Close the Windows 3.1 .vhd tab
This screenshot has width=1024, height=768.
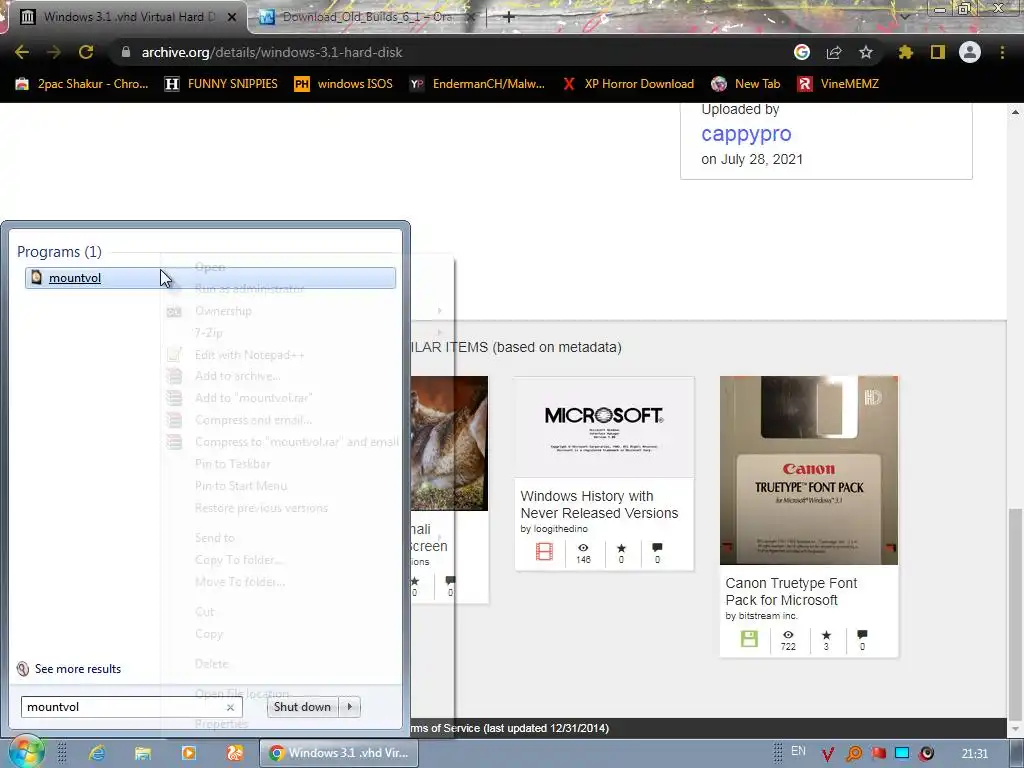tap(232, 18)
